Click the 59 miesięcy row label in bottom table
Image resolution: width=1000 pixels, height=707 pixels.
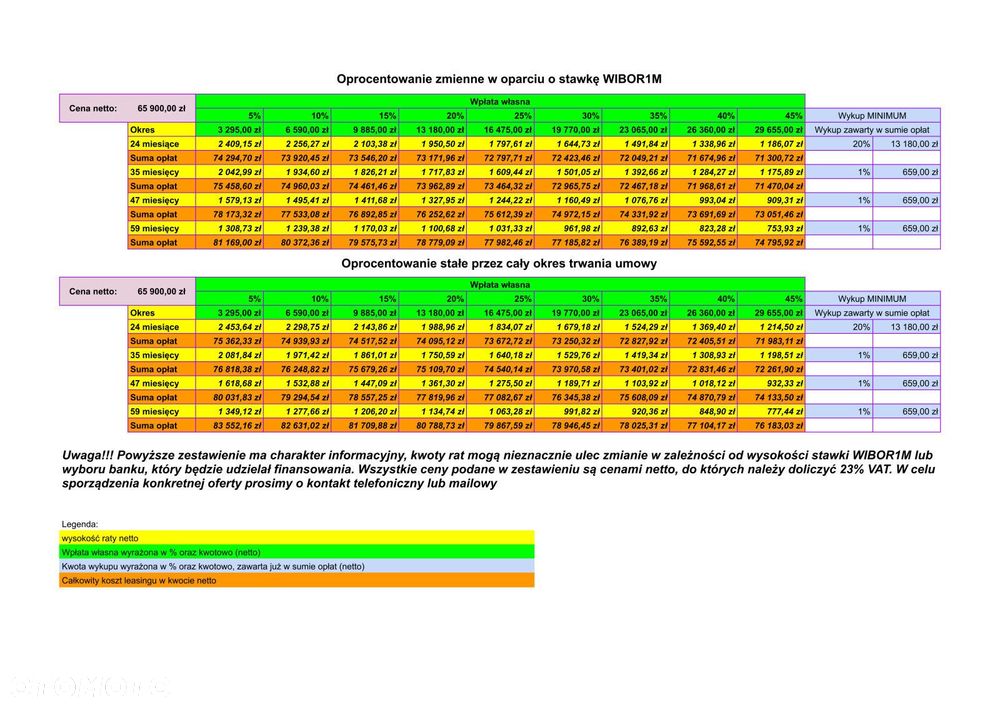click(162, 411)
